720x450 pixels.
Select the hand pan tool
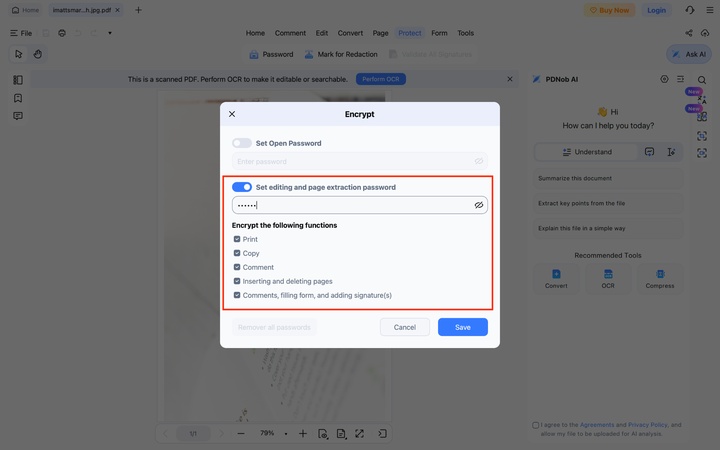pyautogui.click(x=38, y=54)
